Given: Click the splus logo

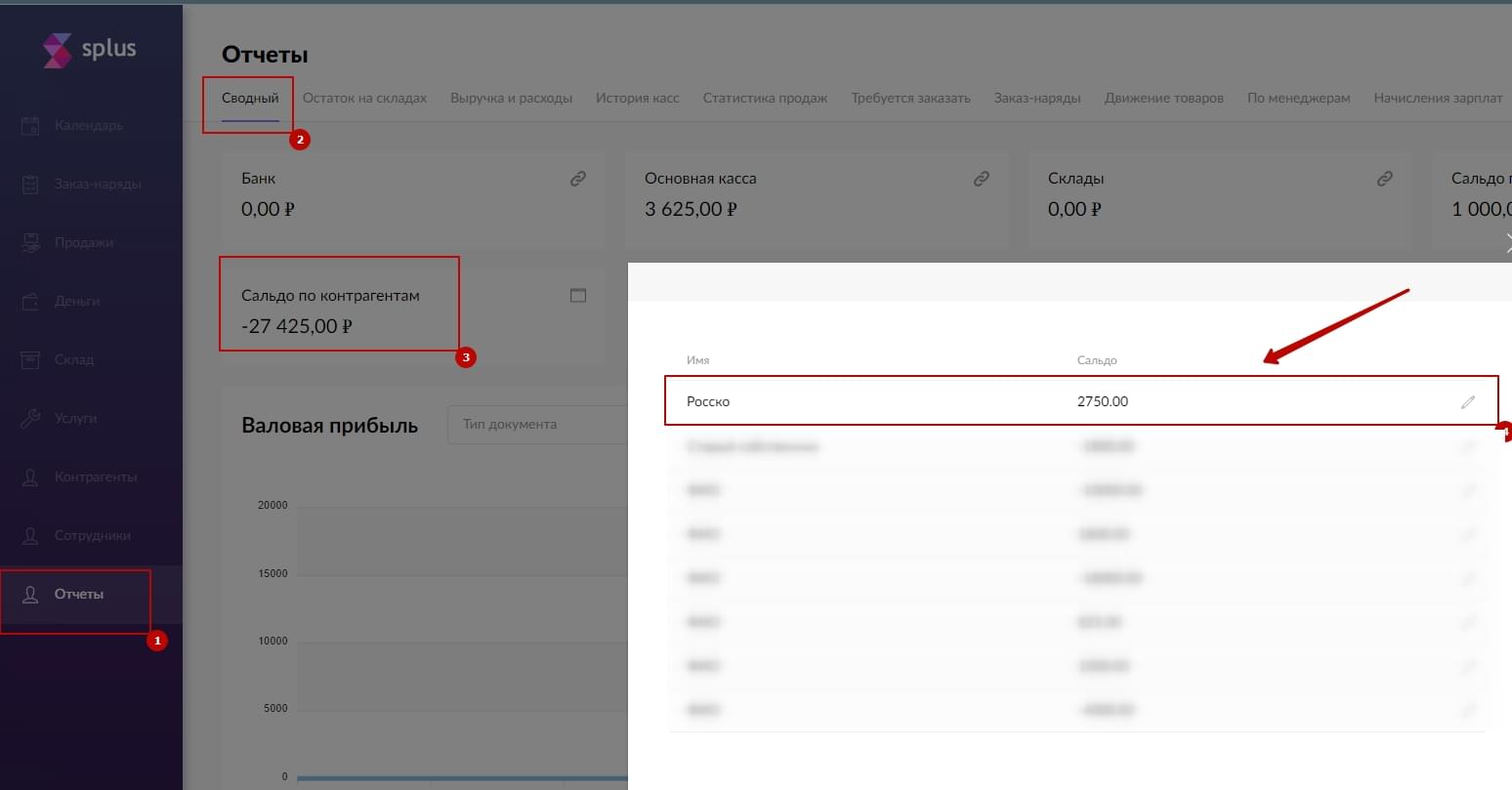Looking at the screenshot, I should tap(90, 50).
